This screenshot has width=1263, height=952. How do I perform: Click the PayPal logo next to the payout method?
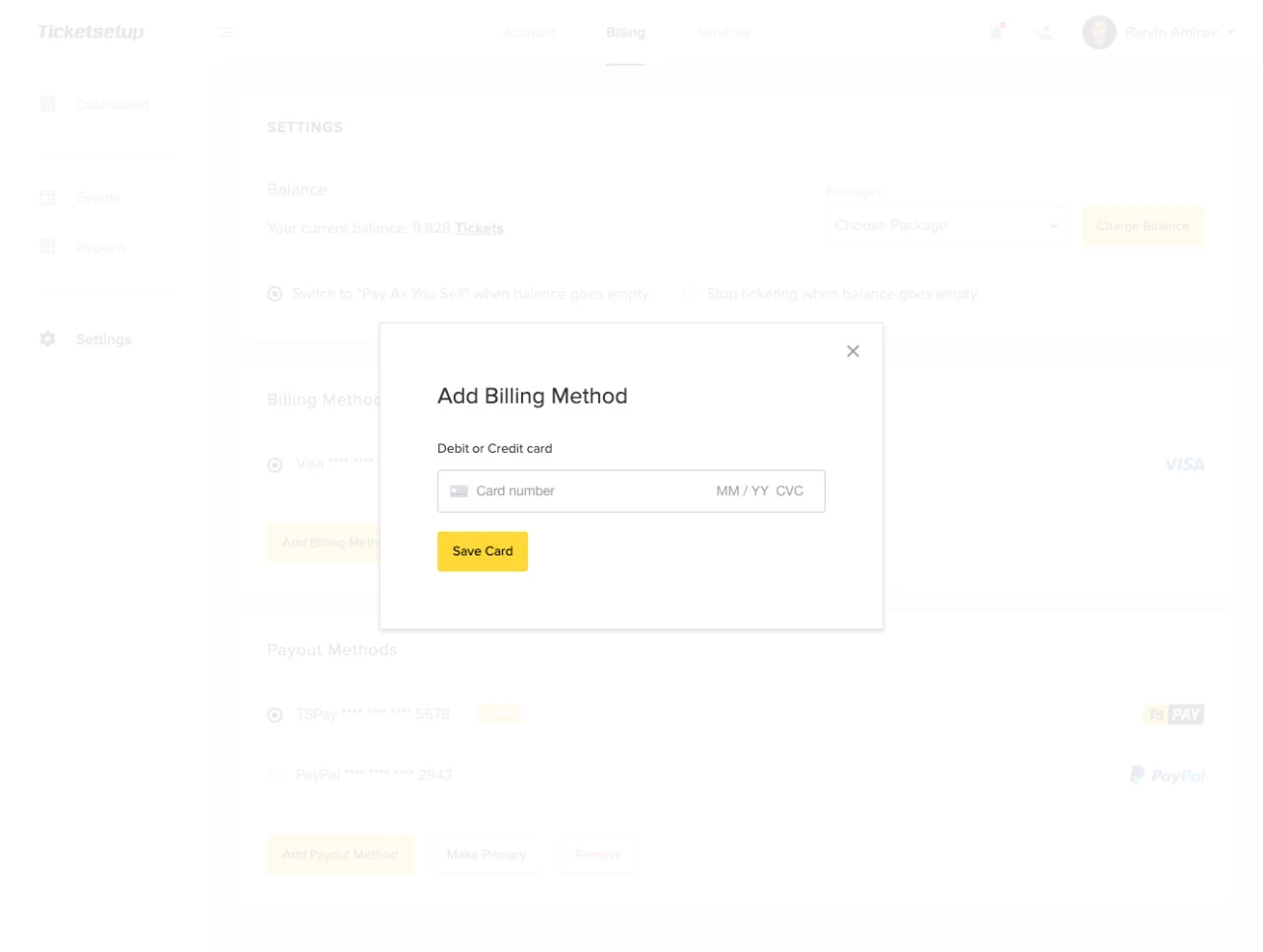coord(1167,774)
